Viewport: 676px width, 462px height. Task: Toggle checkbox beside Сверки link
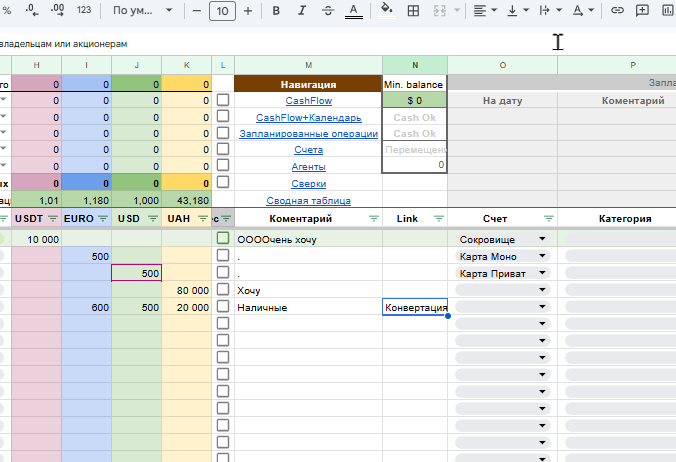tap(223, 182)
